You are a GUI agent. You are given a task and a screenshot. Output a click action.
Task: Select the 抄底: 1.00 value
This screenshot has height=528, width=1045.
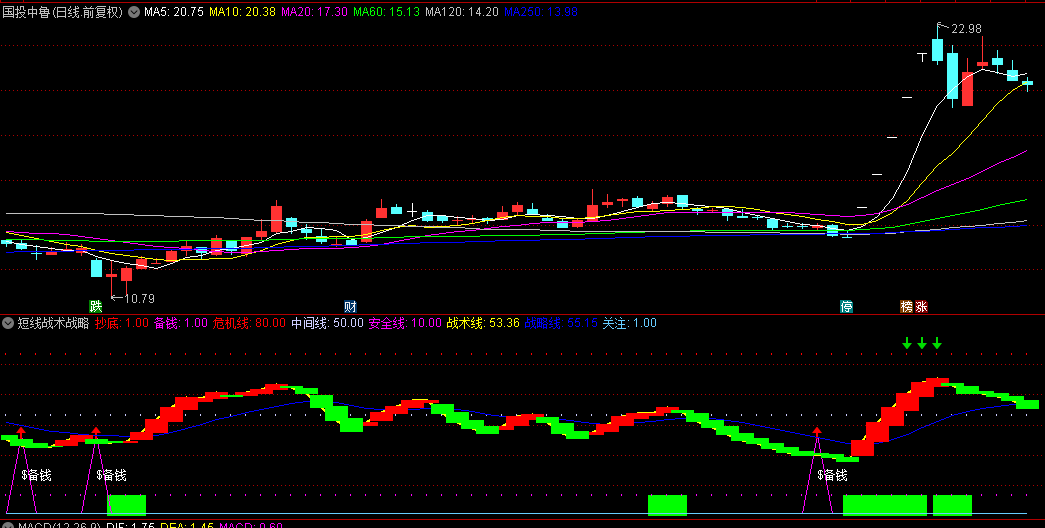click(x=121, y=323)
